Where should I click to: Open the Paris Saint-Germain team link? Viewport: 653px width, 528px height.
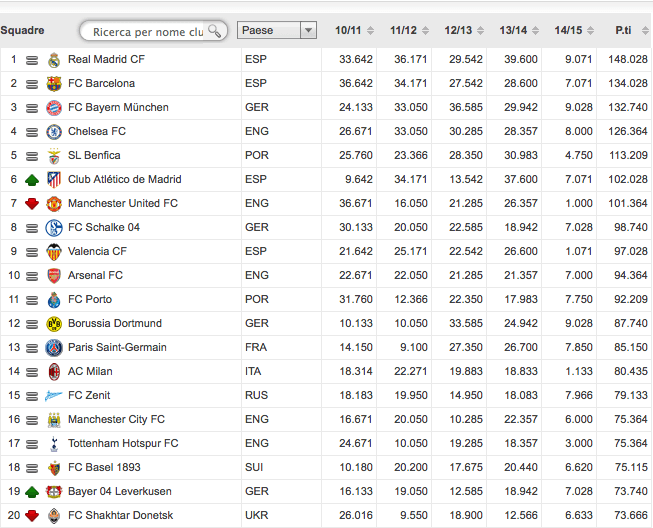(117, 348)
